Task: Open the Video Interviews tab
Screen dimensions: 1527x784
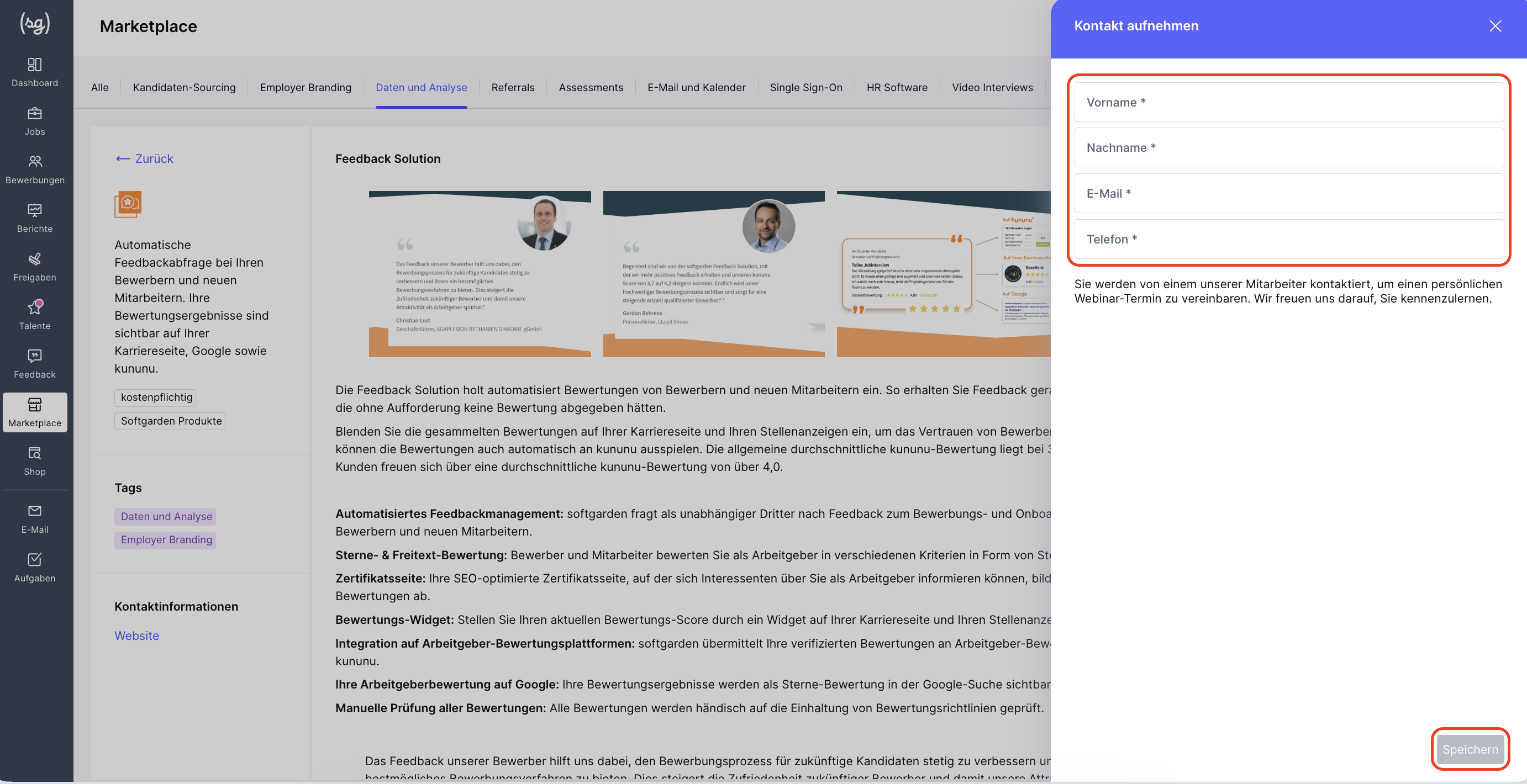Action: 992,87
